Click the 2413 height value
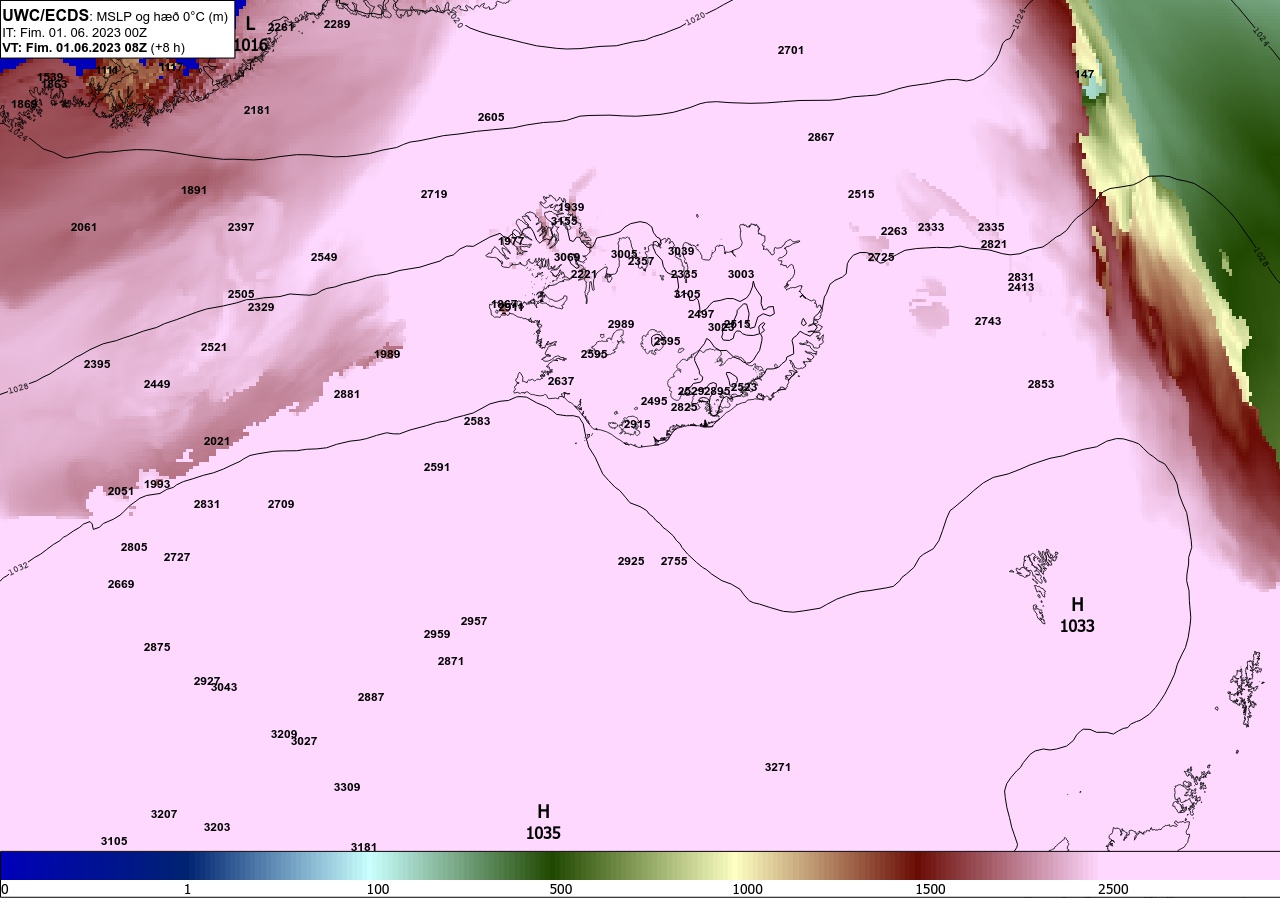 pos(1021,287)
